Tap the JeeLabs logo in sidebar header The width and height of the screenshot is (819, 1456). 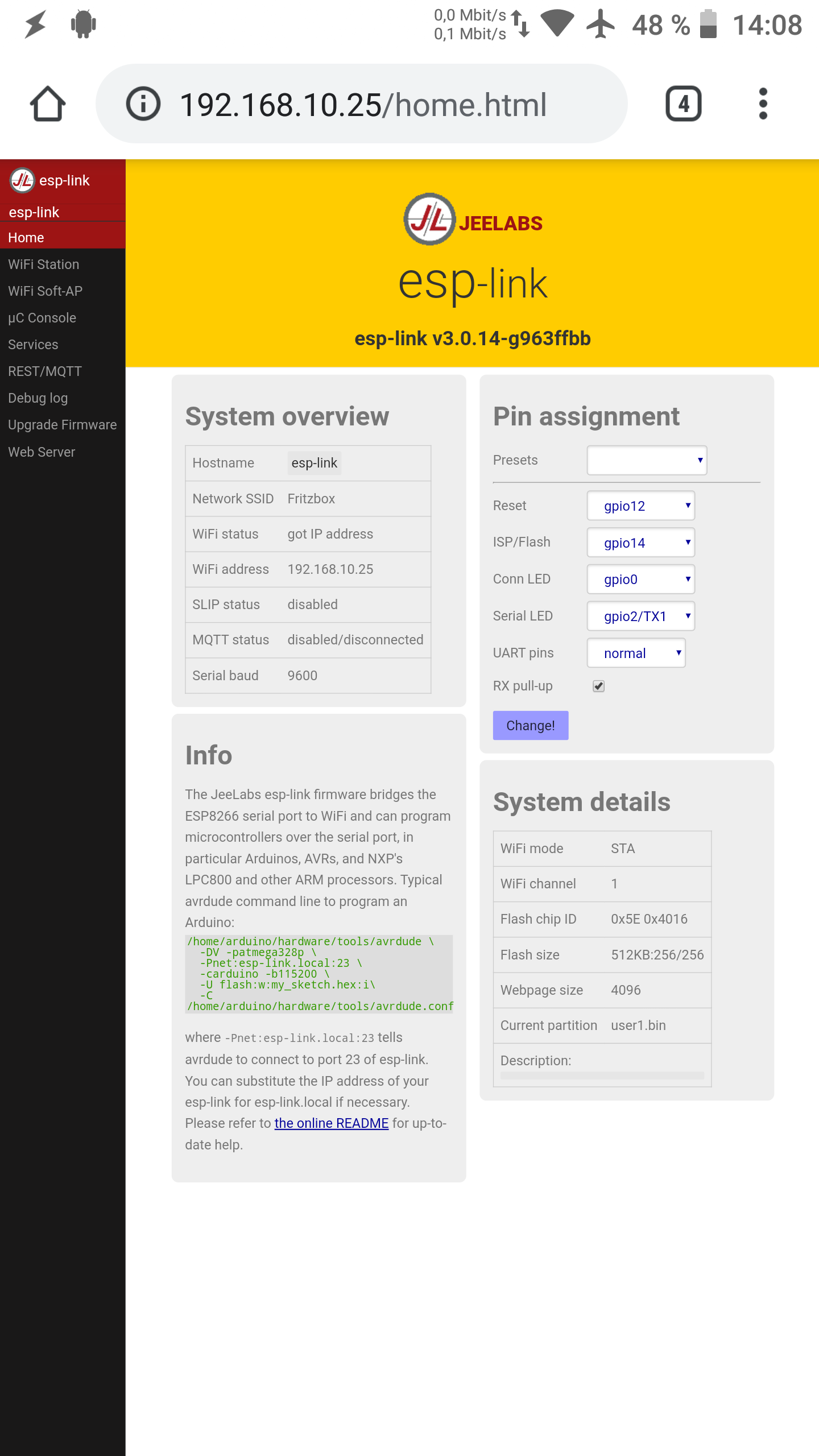(x=23, y=180)
